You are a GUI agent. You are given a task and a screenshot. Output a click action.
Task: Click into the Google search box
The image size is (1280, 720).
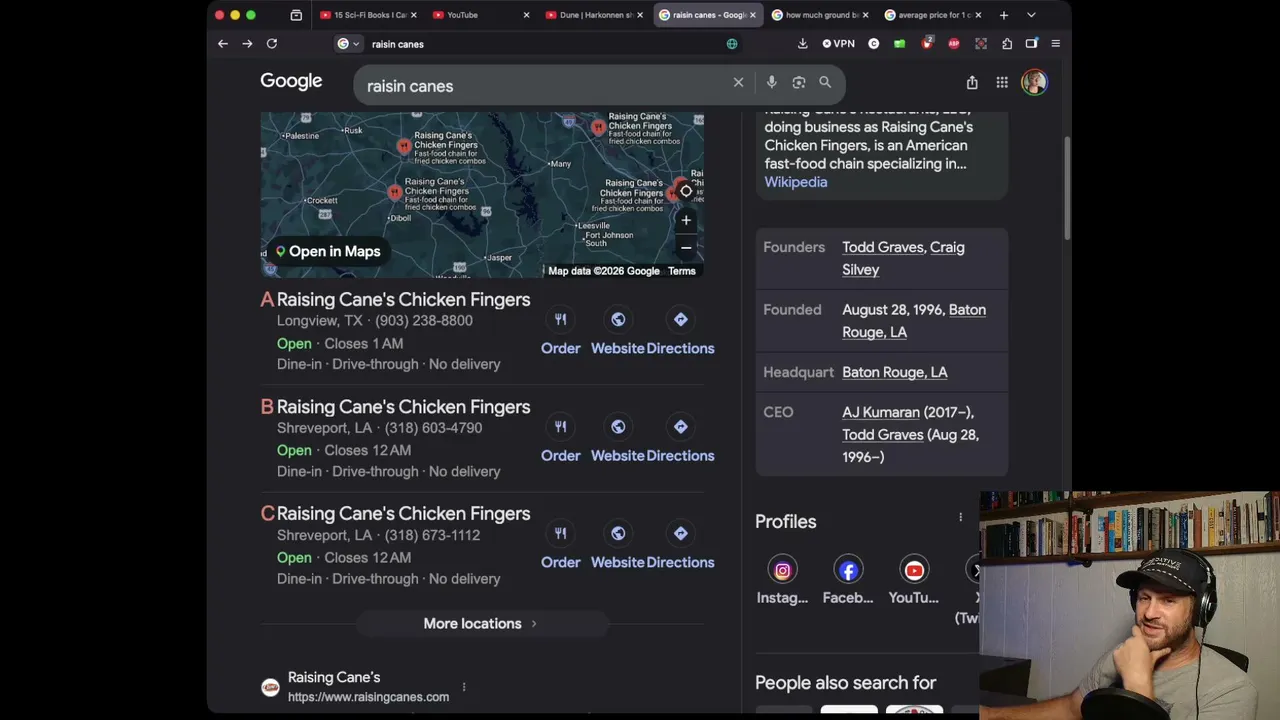pos(545,86)
